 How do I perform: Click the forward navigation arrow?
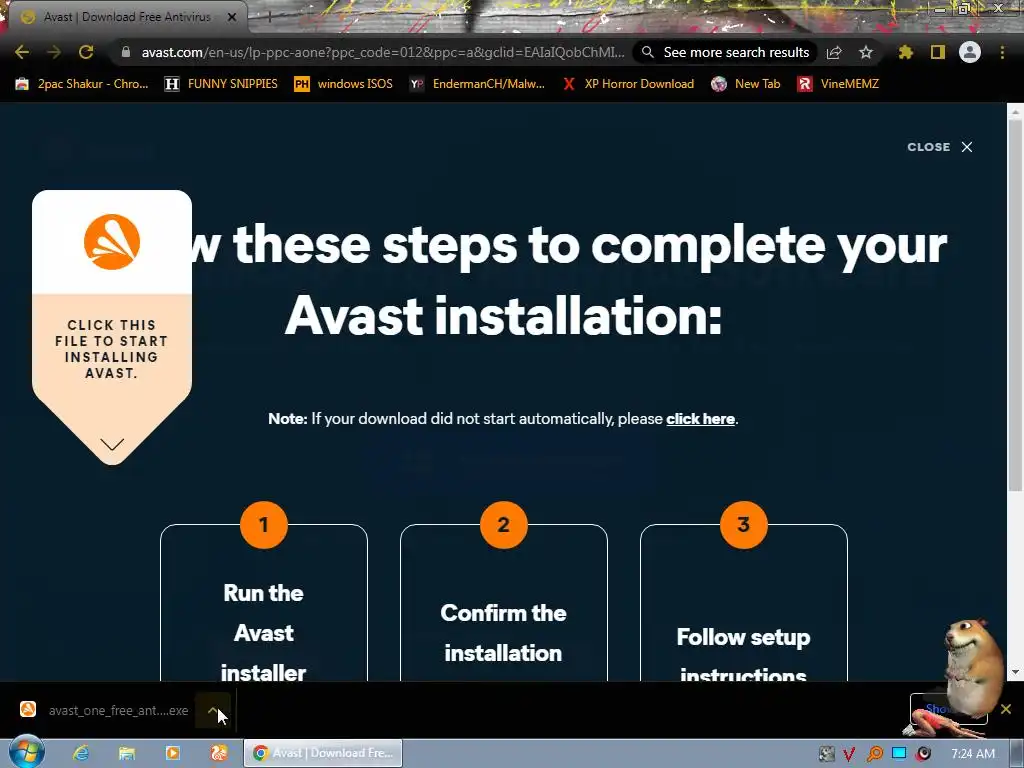coord(54,52)
